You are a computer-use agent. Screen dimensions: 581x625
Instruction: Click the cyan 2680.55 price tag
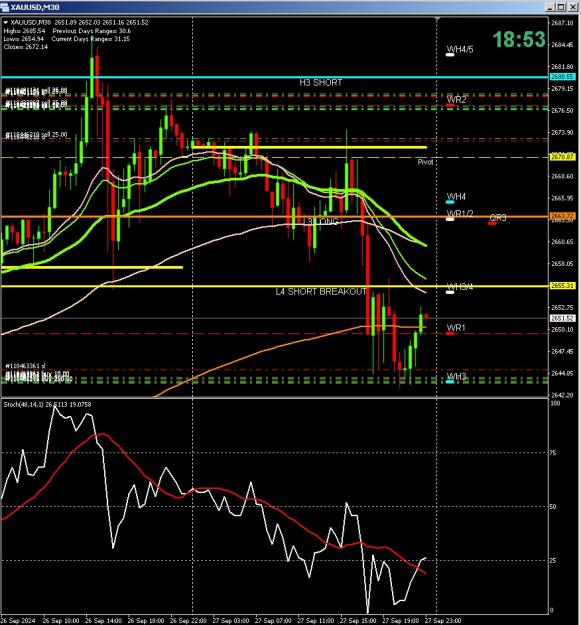[x=562, y=77]
